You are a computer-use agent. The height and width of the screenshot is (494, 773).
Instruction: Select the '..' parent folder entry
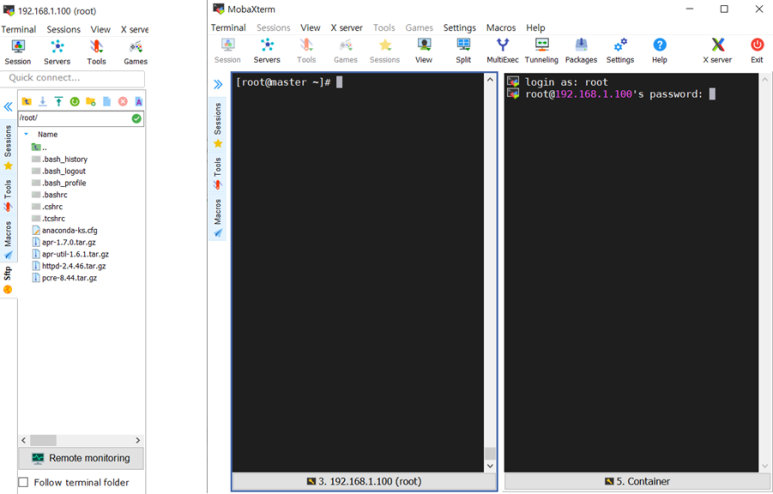click(39, 147)
